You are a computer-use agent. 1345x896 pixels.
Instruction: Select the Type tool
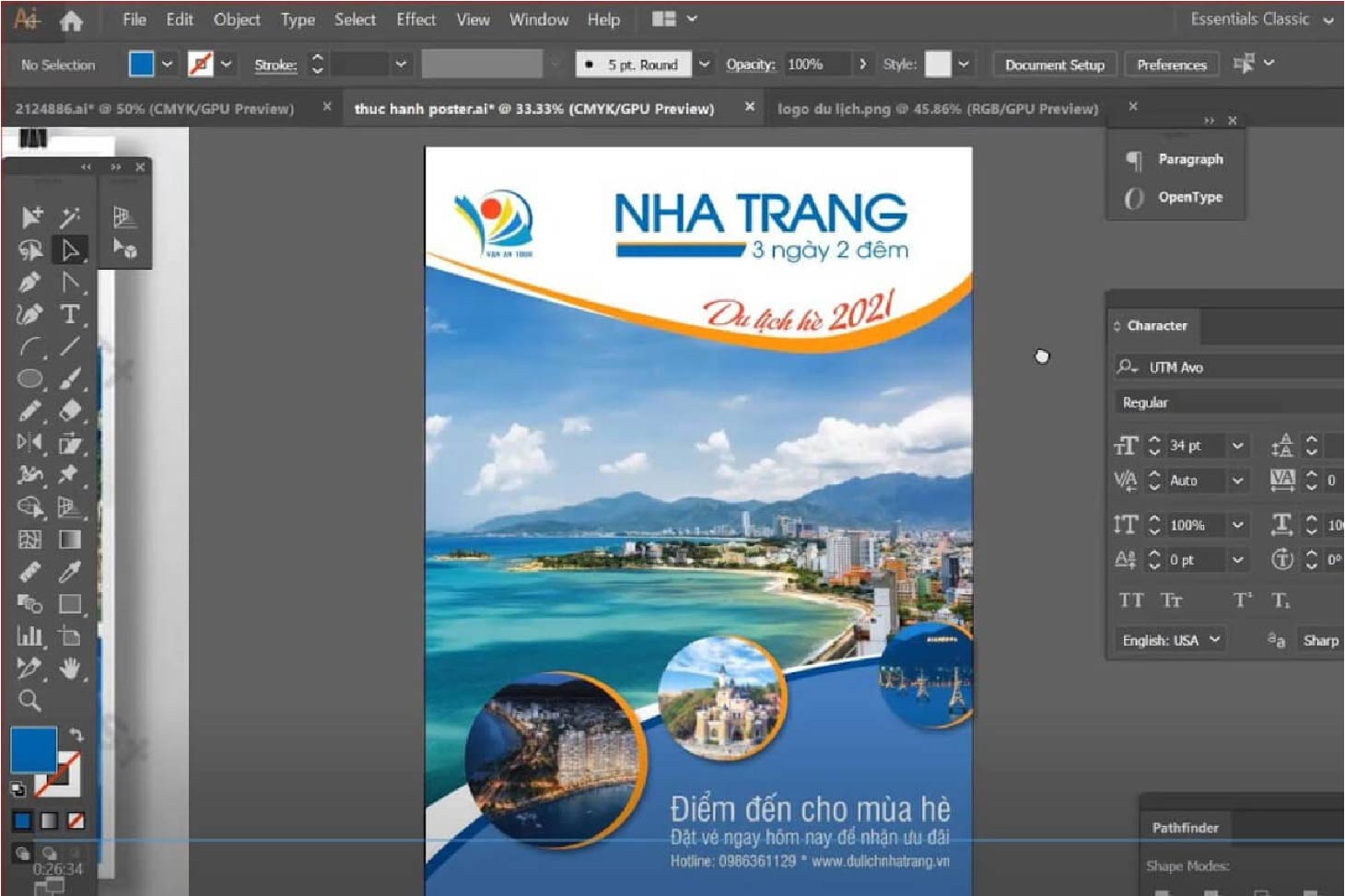click(x=70, y=314)
